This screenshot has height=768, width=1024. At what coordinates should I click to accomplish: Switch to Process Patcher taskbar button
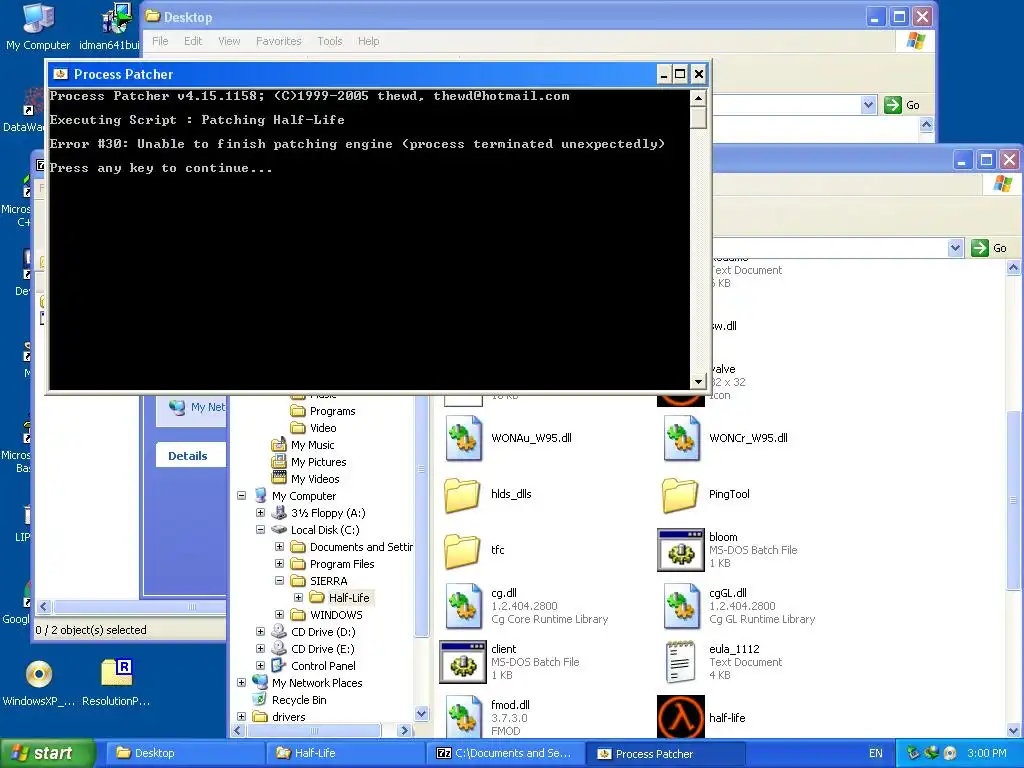[665, 753]
